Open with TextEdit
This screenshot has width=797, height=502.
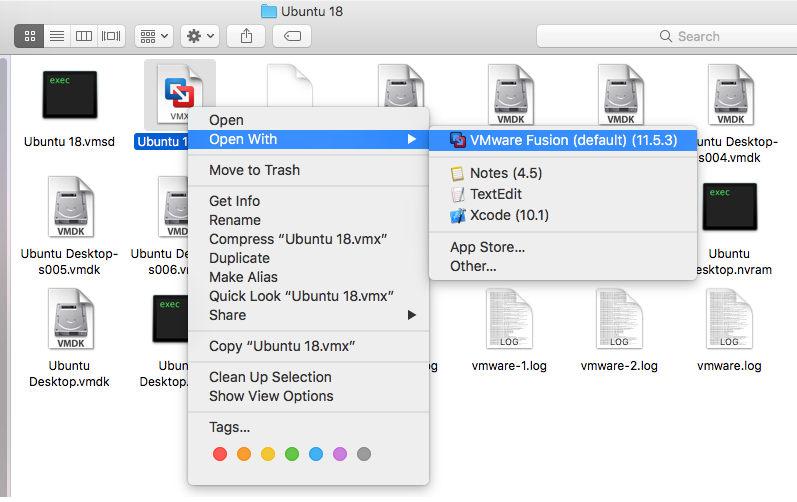tap(563, 194)
